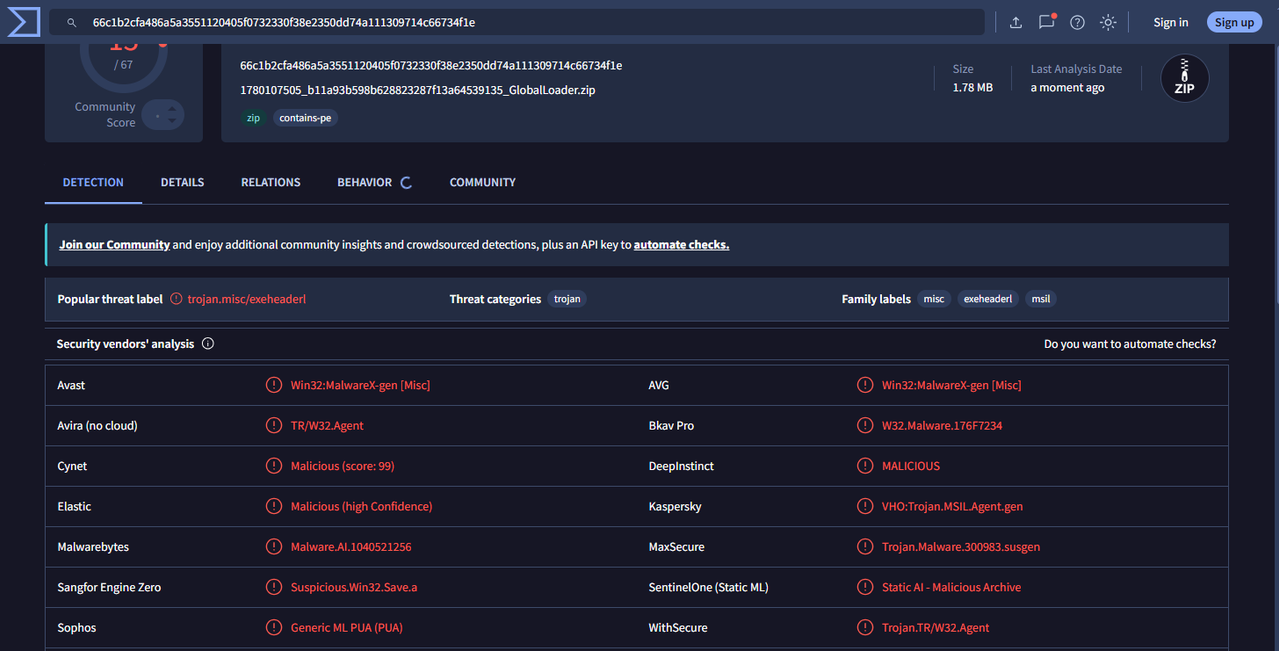Open the notifications chat icon
This screenshot has width=1279, height=651.
click(1046, 22)
